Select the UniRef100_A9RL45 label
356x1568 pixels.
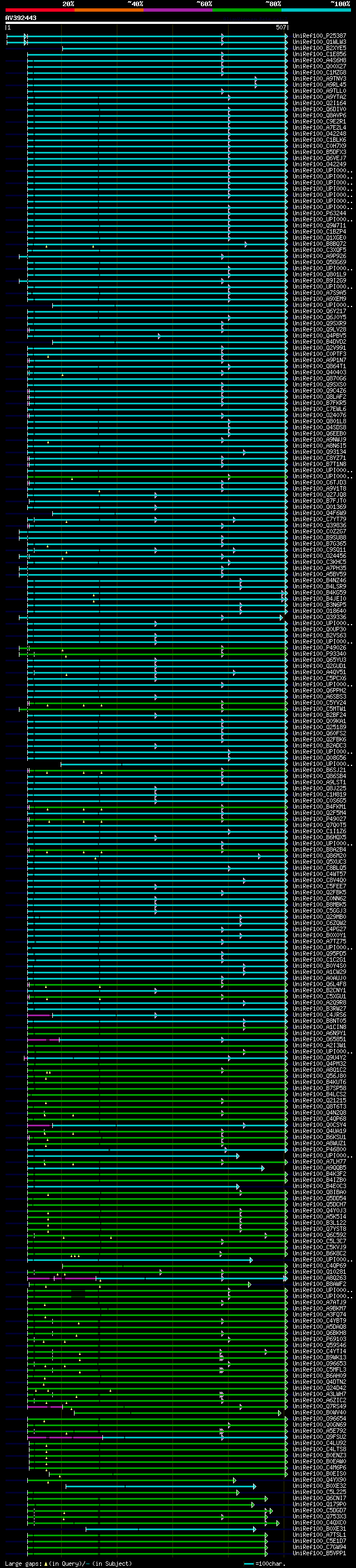(319, 85)
